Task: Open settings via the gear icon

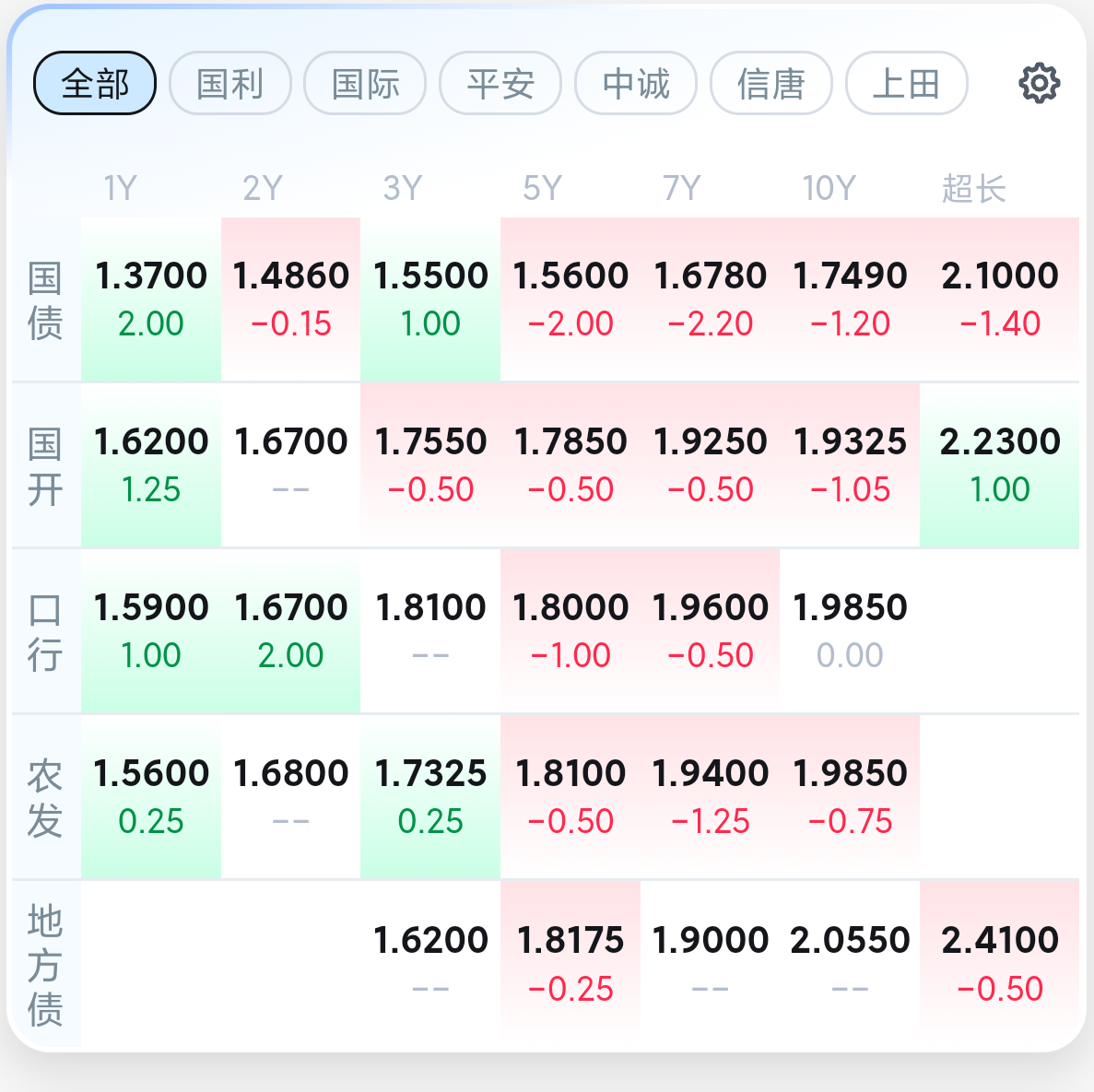Action: click(1039, 84)
